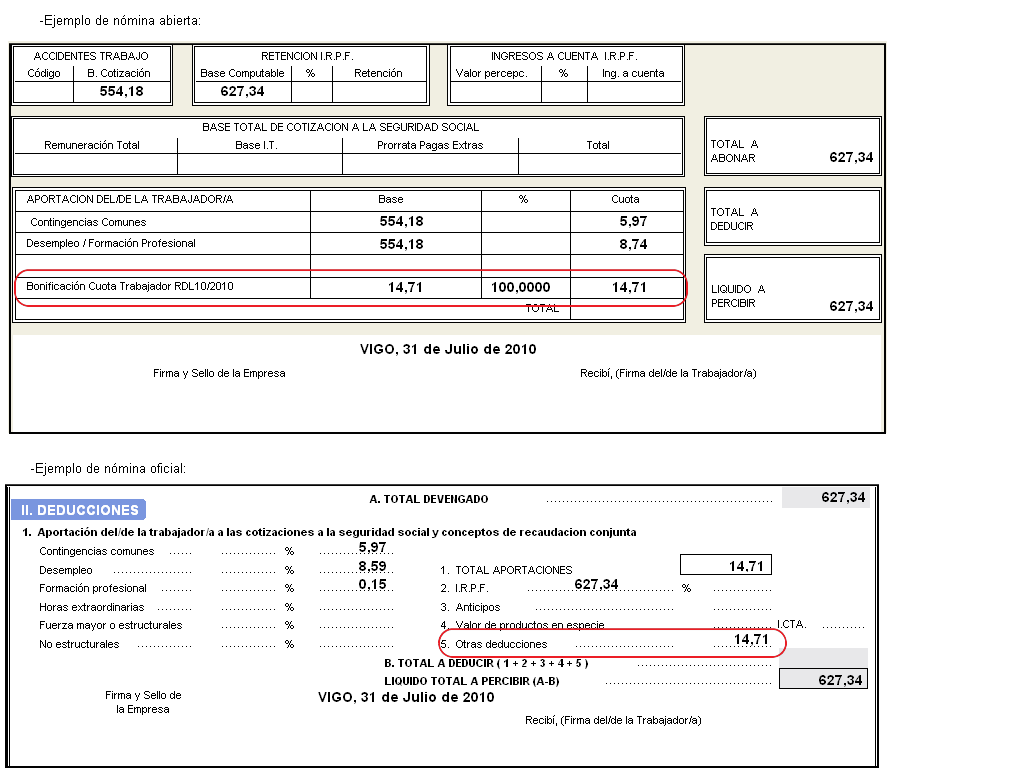Click 'Bonificación Cuota Trabajador RDL10/2010' label
1024x768 pixels.
click(130, 286)
